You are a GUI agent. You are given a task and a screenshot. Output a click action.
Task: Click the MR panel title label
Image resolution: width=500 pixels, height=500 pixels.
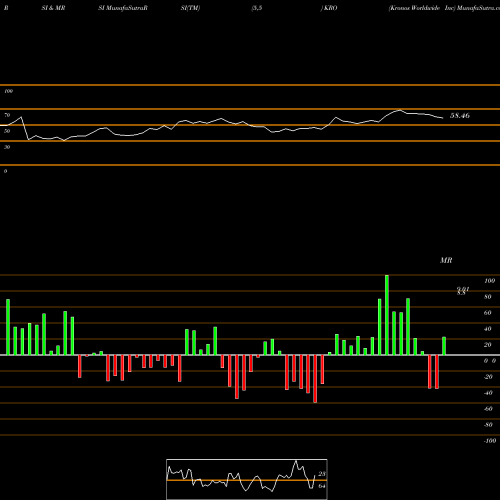point(446,260)
